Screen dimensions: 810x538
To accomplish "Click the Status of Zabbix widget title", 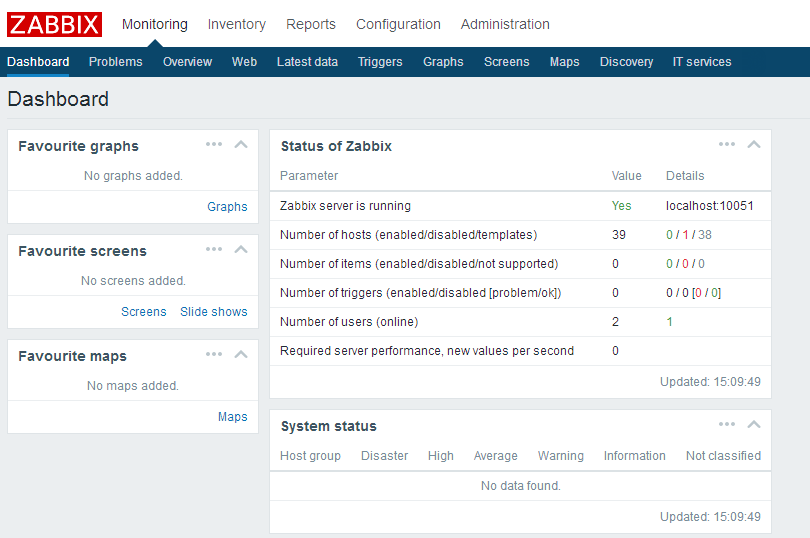I will pos(336,146).
